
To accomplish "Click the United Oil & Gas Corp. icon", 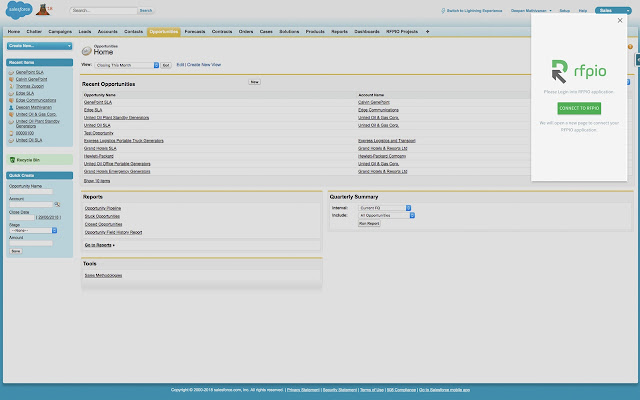I will pyautogui.click(x=11, y=114).
